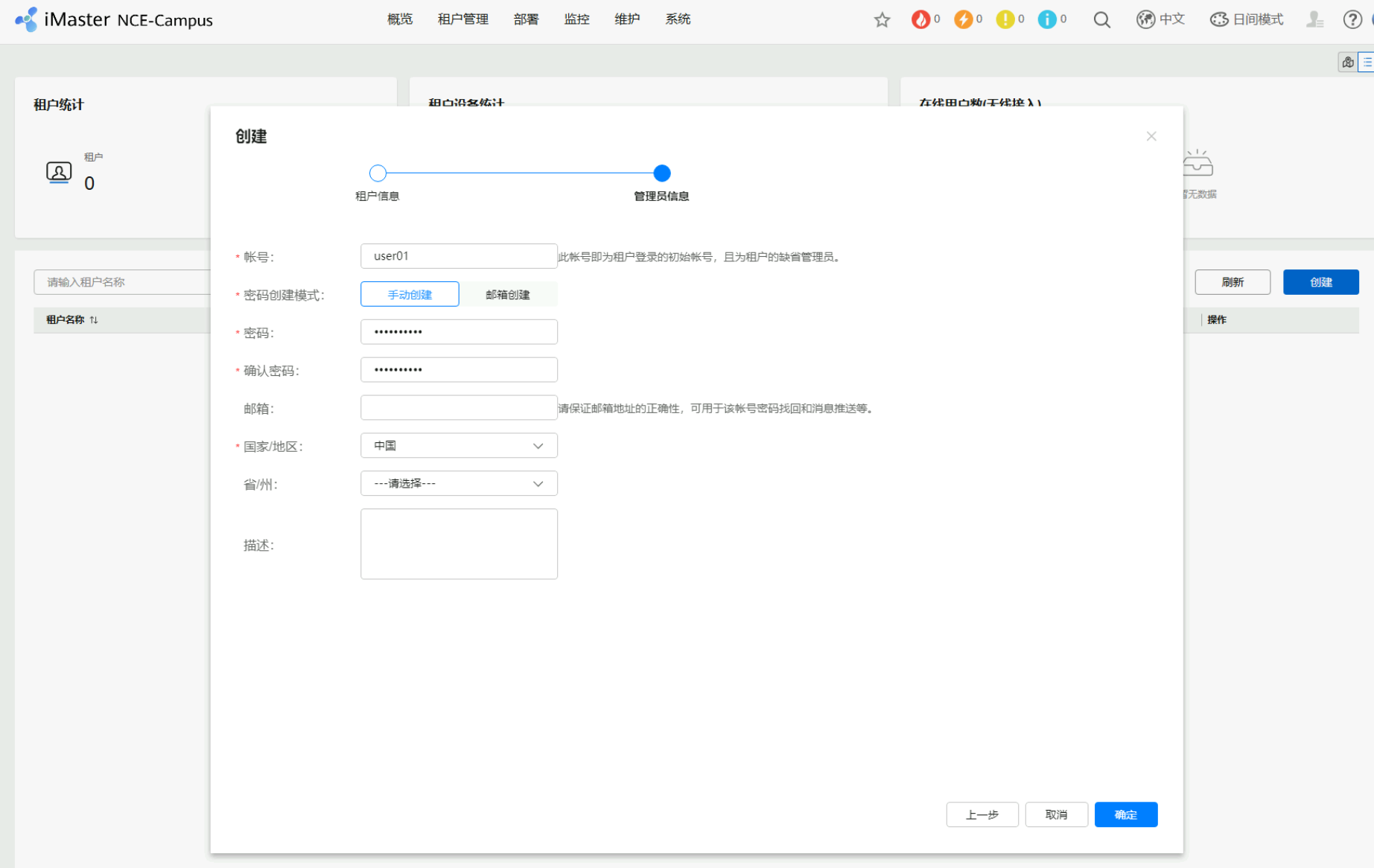The image size is (1374, 868).
Task: Open major alarms lightning icon
Action: (963, 19)
